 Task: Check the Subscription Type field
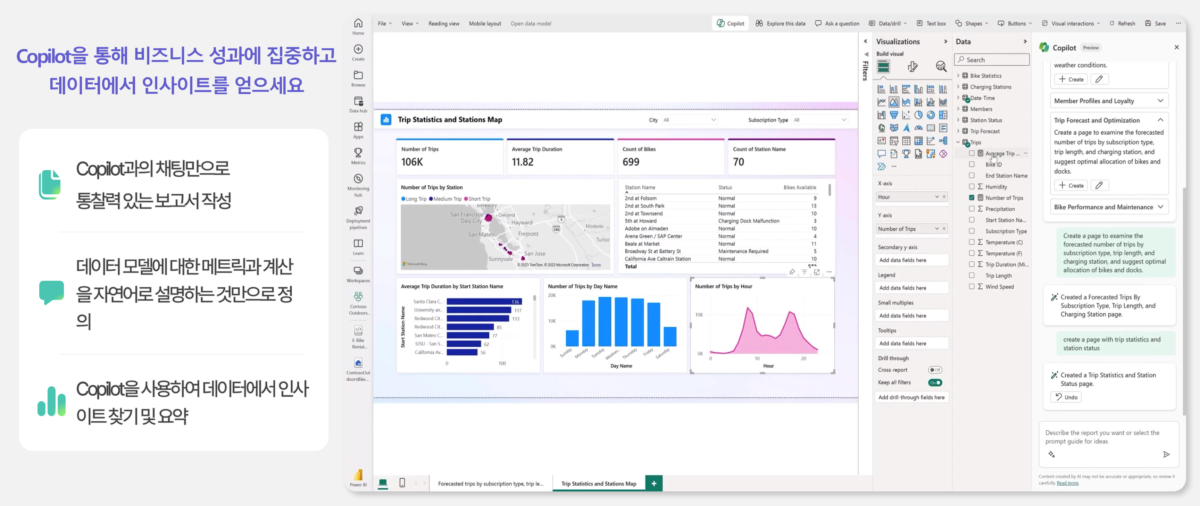pyautogui.click(x=972, y=231)
